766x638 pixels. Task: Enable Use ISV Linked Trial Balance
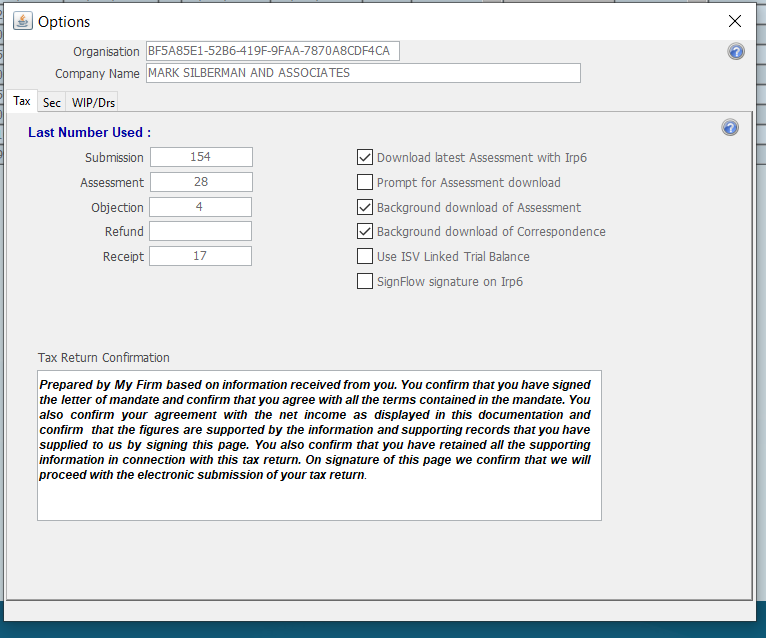pyautogui.click(x=365, y=256)
